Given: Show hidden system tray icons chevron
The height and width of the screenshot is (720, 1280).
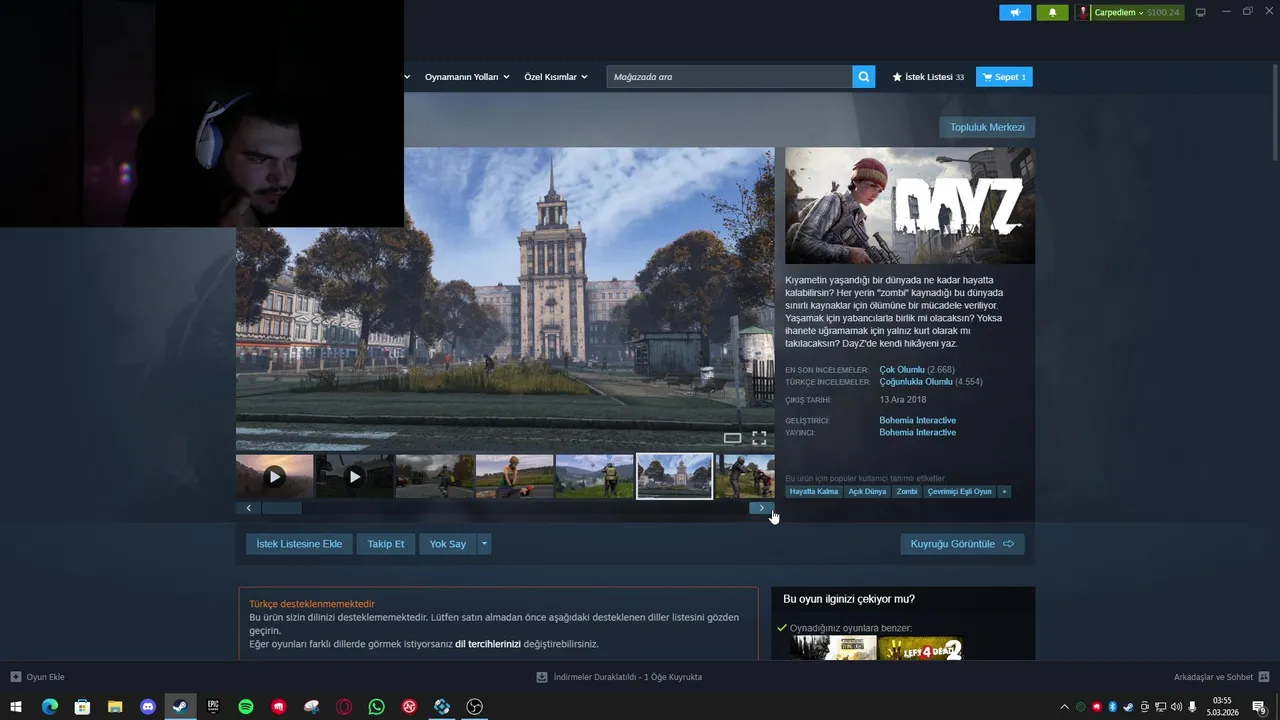Looking at the screenshot, I should coord(1064,707).
